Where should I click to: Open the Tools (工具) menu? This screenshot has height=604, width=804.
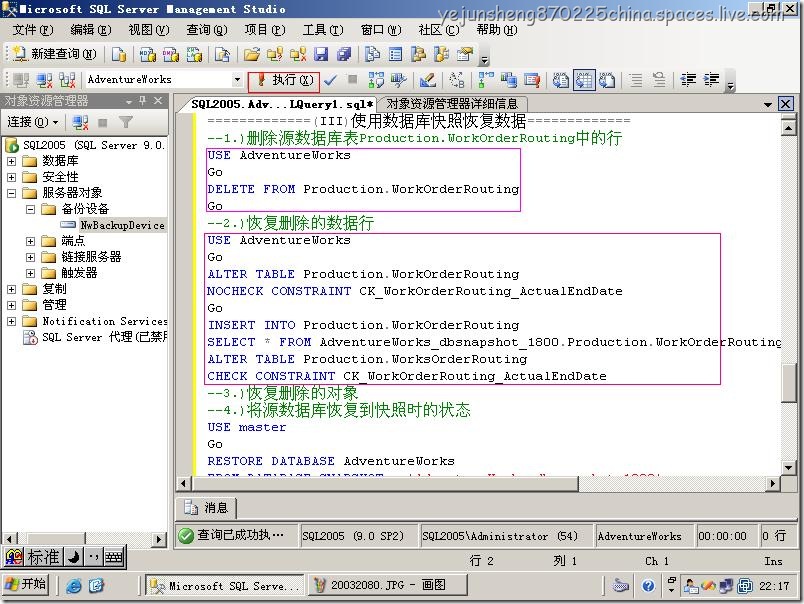(x=323, y=30)
